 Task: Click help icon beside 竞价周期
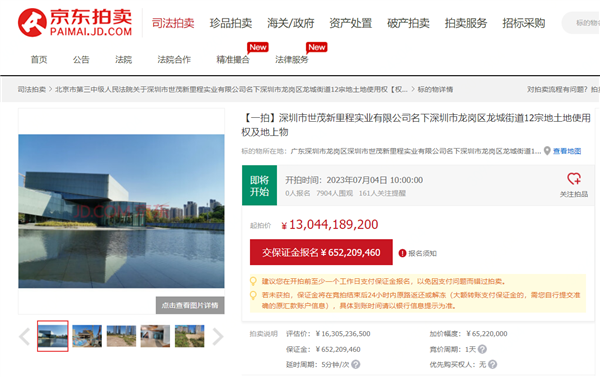click(x=483, y=349)
